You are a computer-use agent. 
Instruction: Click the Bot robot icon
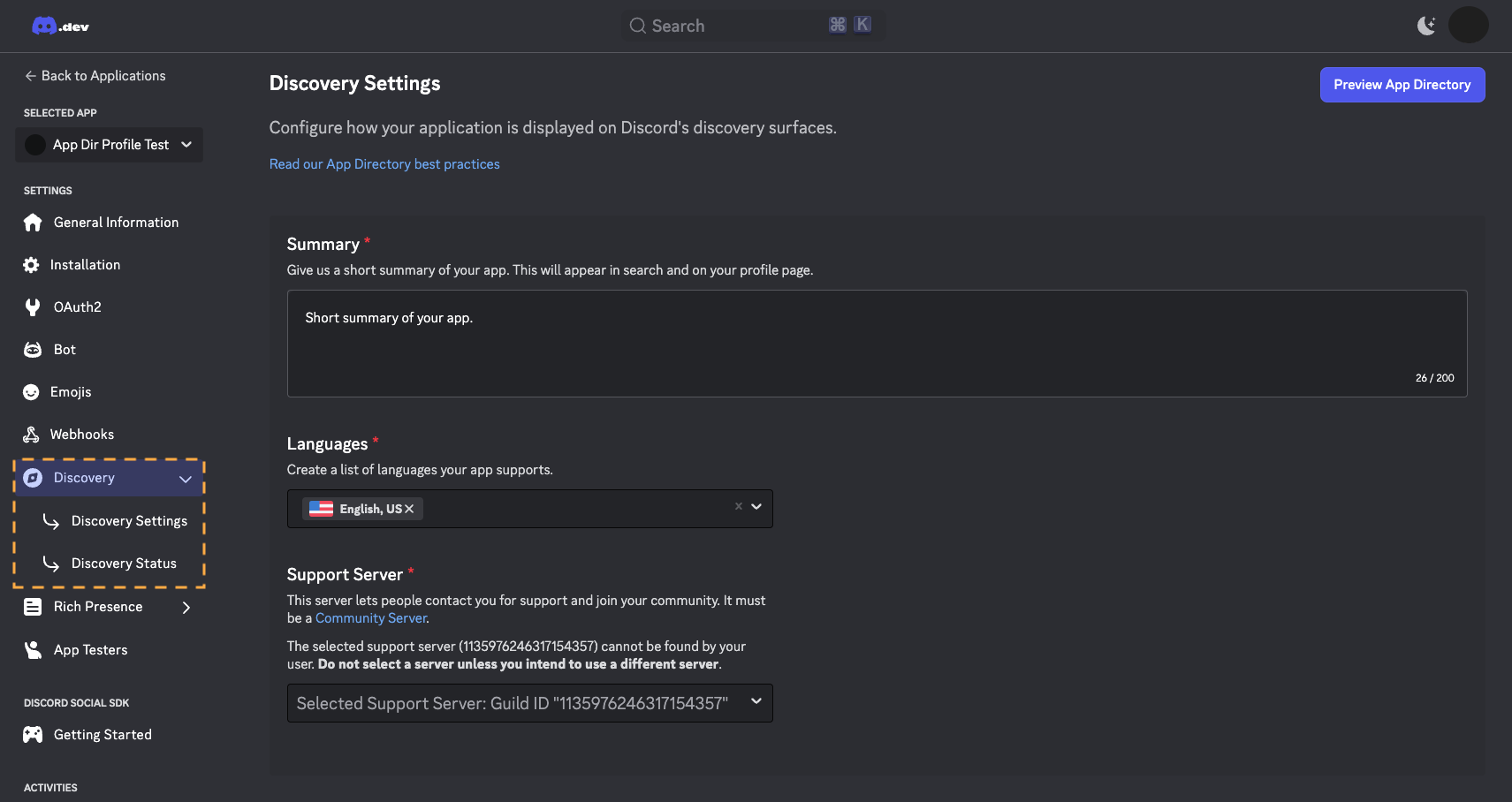[x=33, y=350]
